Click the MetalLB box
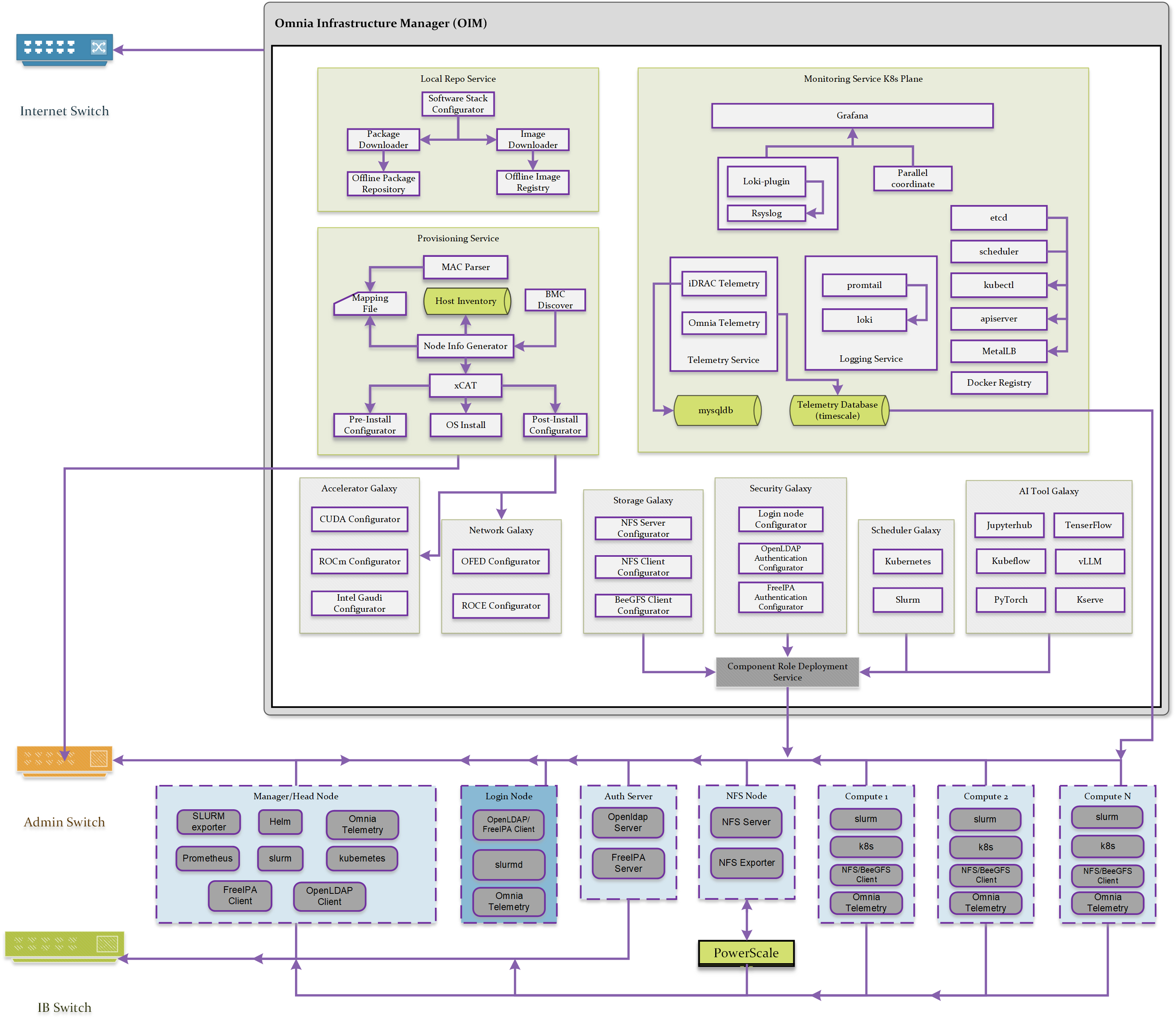Image resolution: width=1176 pixels, height=1029 pixels. pos(999,351)
